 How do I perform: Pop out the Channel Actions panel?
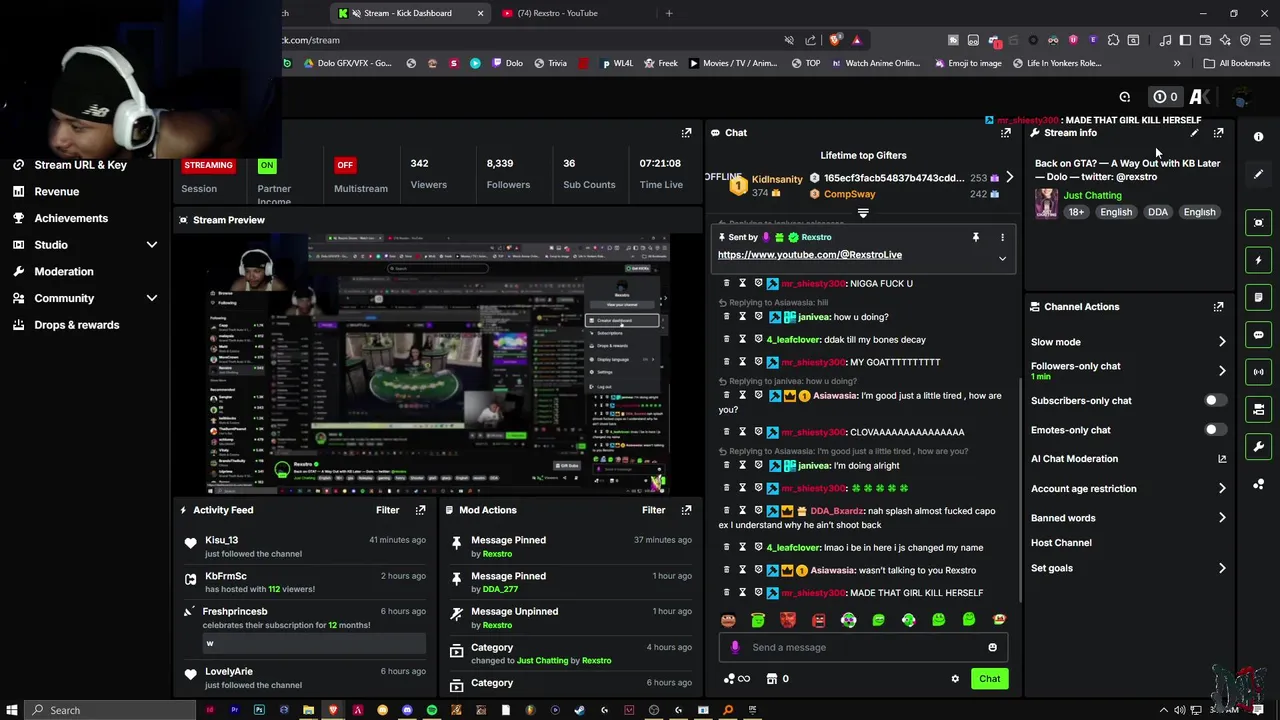[1218, 307]
